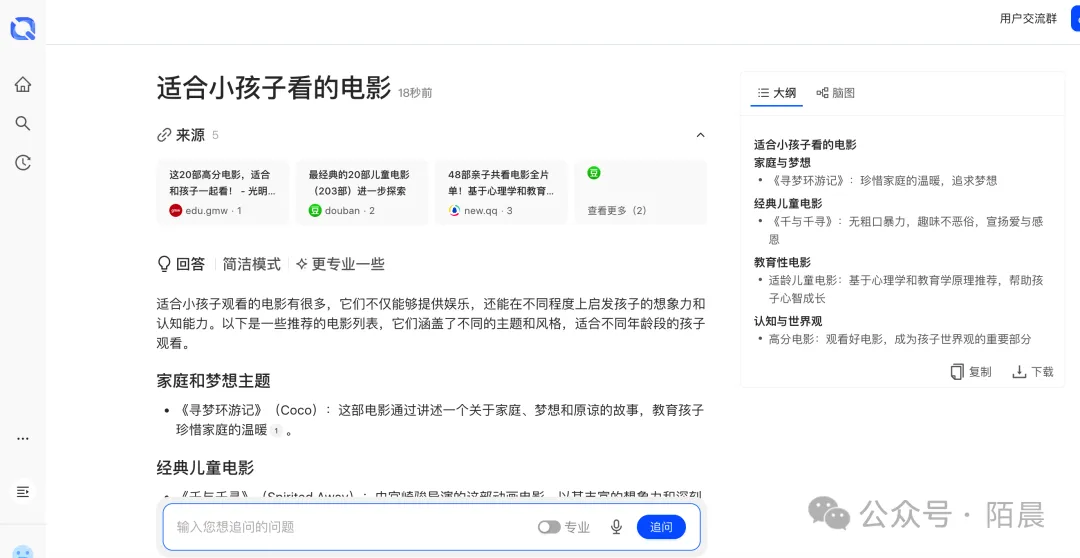Switch to the 脑图 mind map tab
Screen dimensions: 1080x558
(x=835, y=93)
